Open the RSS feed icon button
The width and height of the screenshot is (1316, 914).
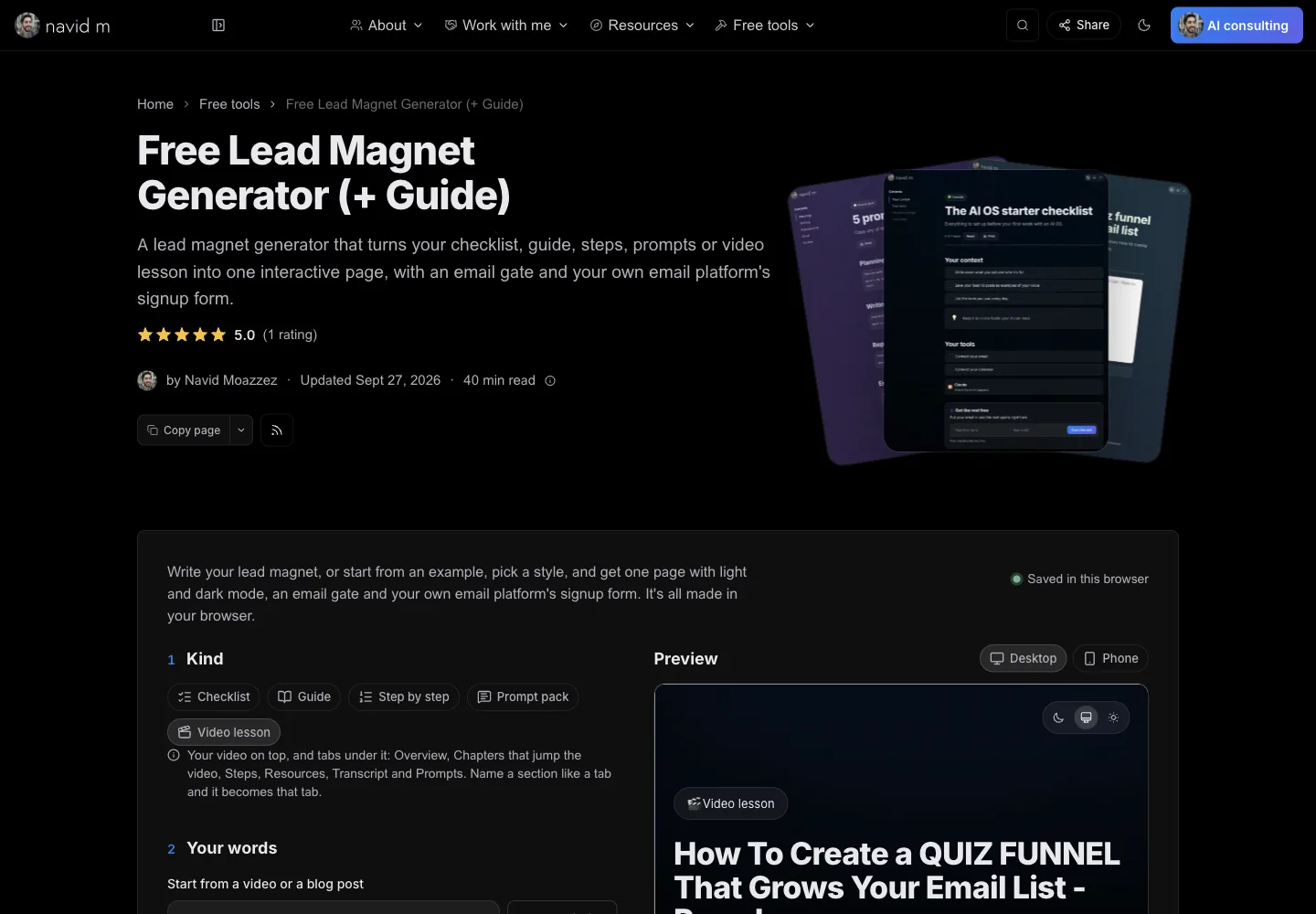click(x=277, y=430)
